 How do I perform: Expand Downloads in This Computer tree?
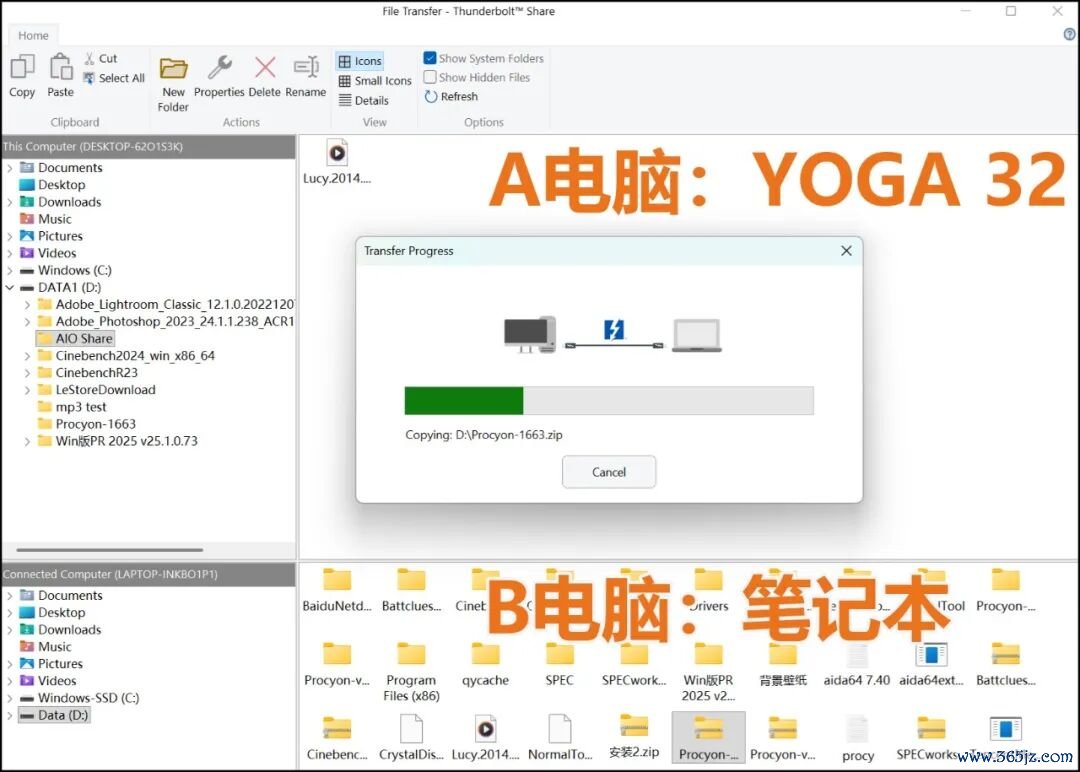[10, 202]
